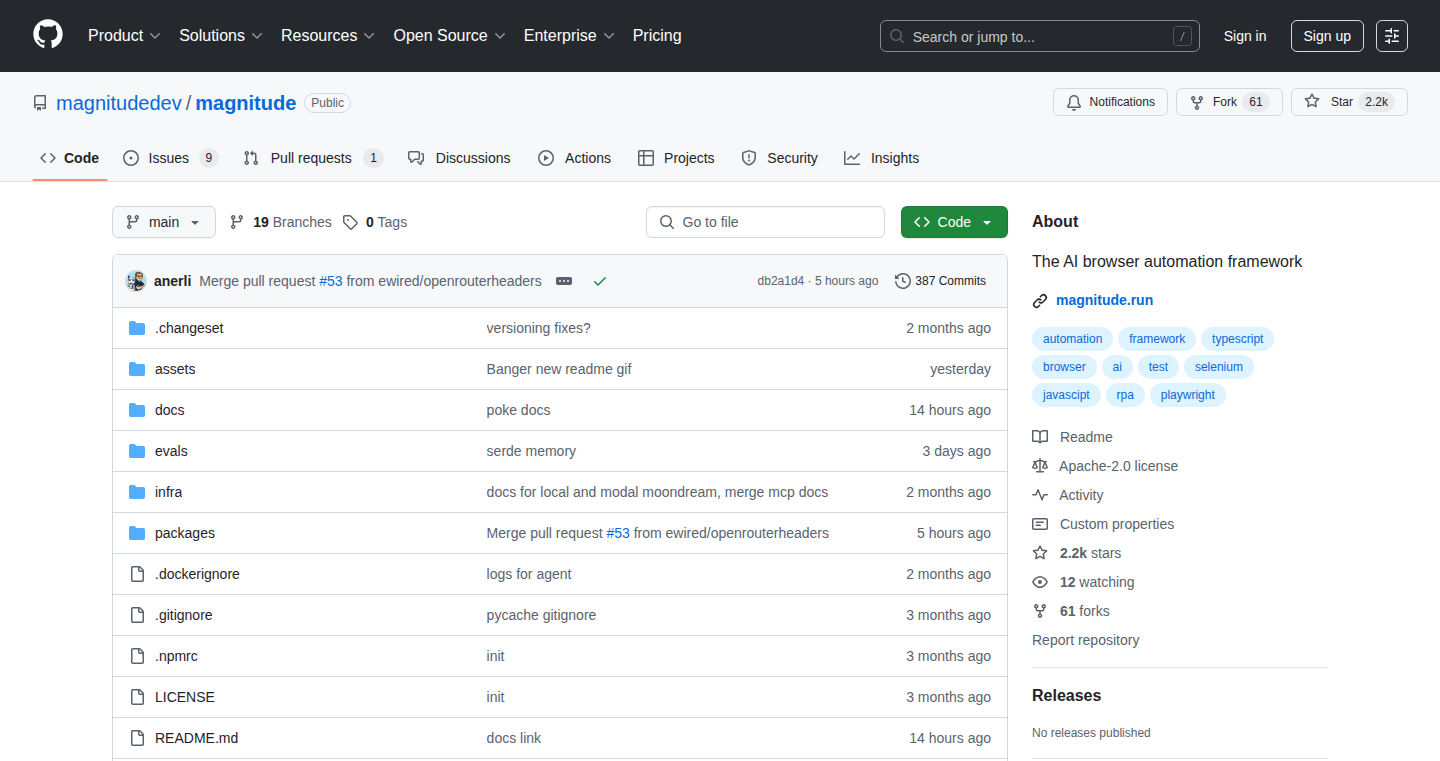Click the GitHub octocat logo

point(48,35)
